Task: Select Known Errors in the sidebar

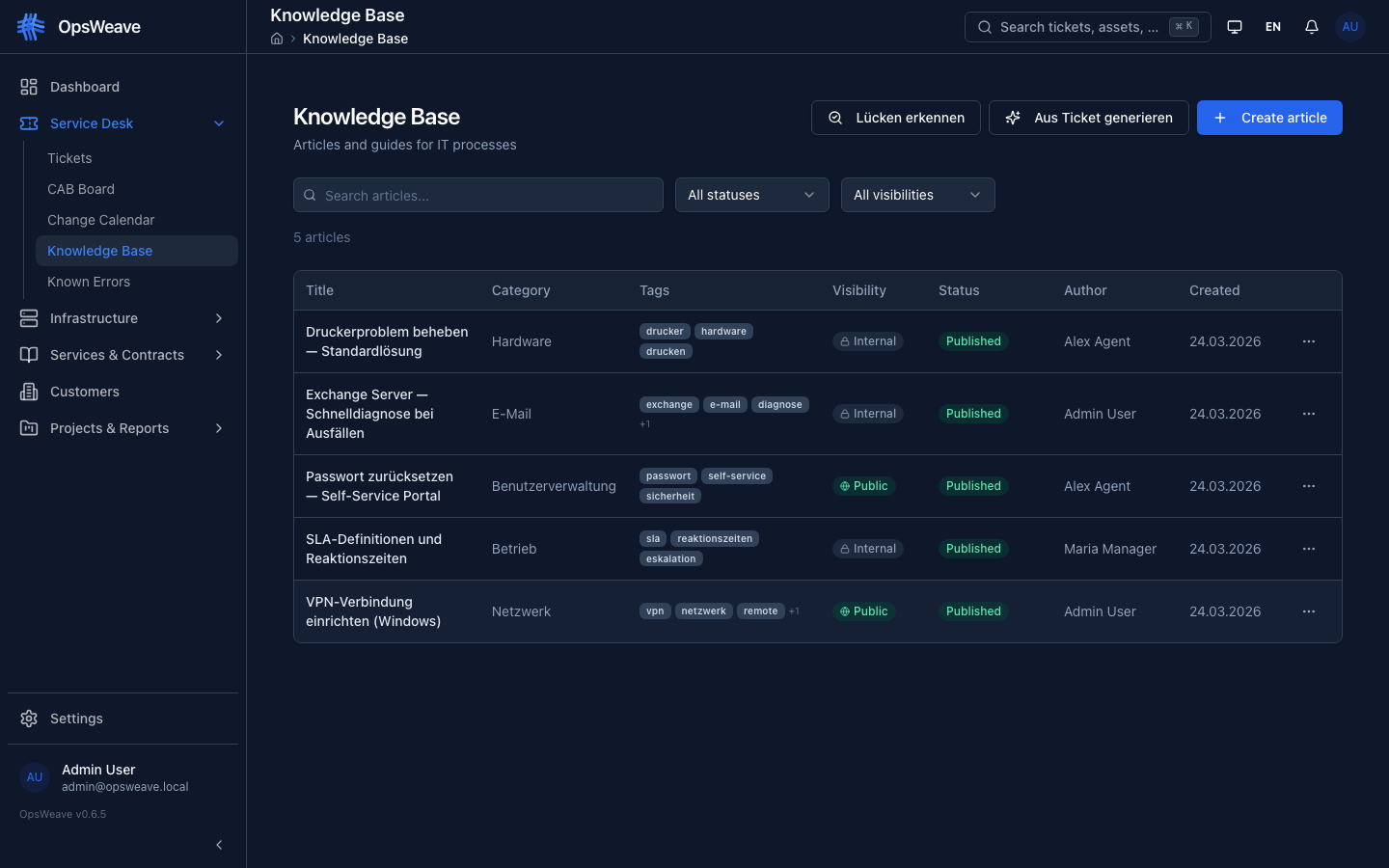Action: (x=89, y=282)
